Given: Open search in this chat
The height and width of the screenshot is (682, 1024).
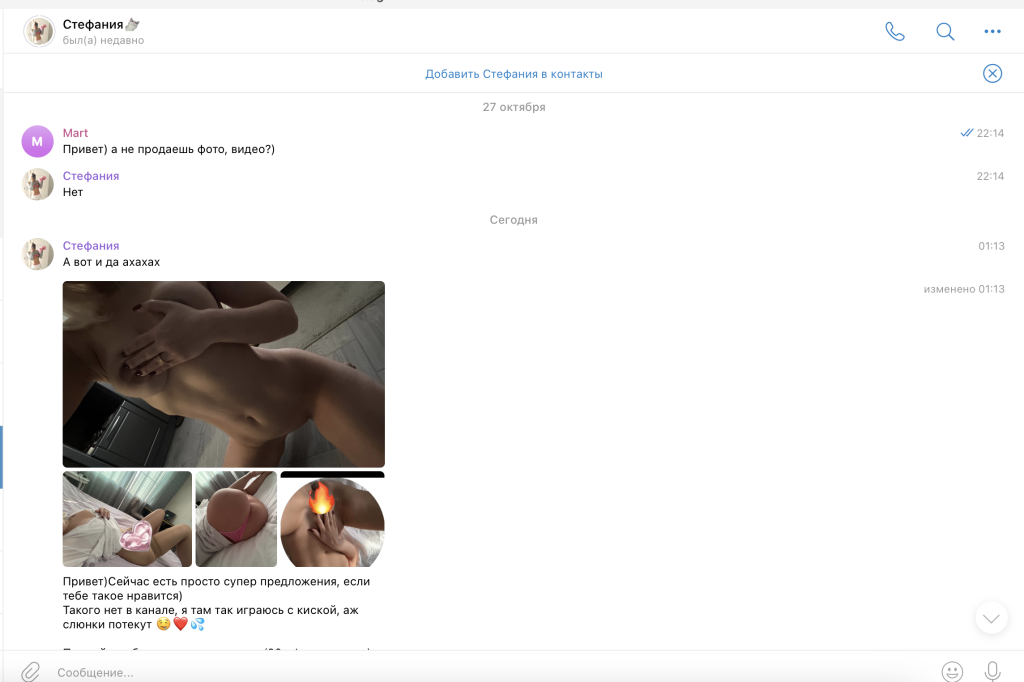Looking at the screenshot, I should (x=945, y=31).
